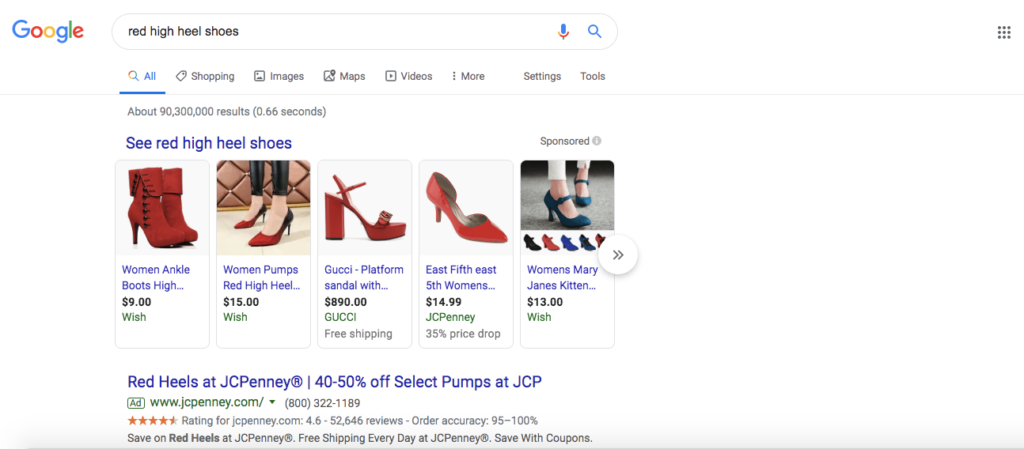1024x449 pixels.
Task: Click the $15.00 Women Pumps price
Action: [x=241, y=302]
